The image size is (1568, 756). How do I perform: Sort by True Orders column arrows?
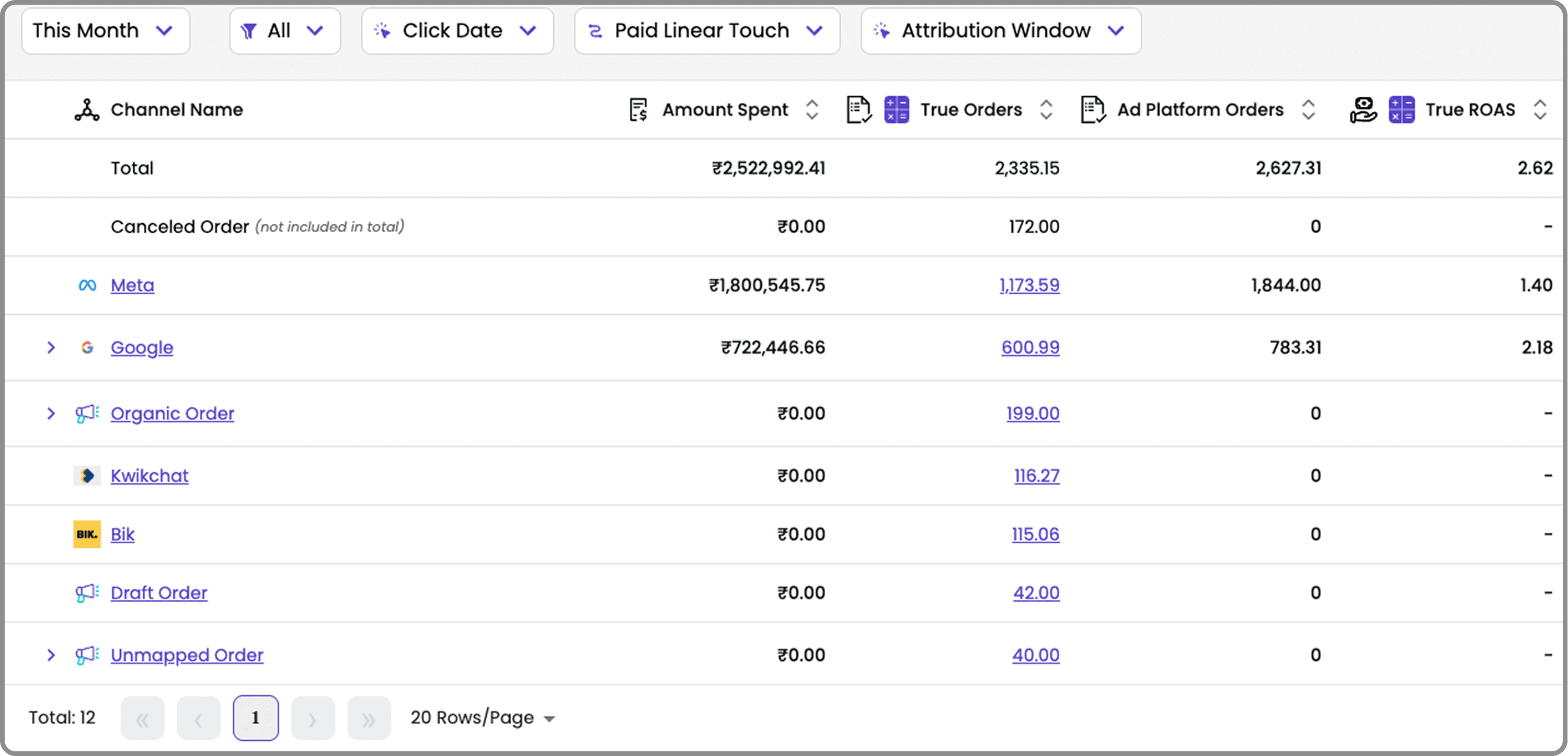click(x=1046, y=110)
